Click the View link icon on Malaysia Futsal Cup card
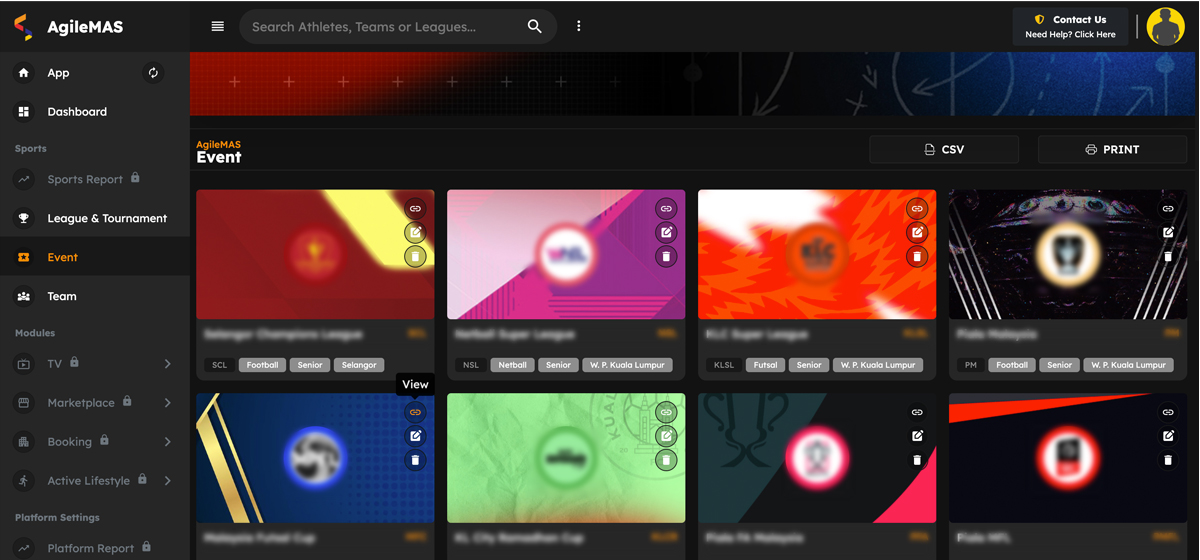Viewport: 1200px width, 560px height. [415, 412]
